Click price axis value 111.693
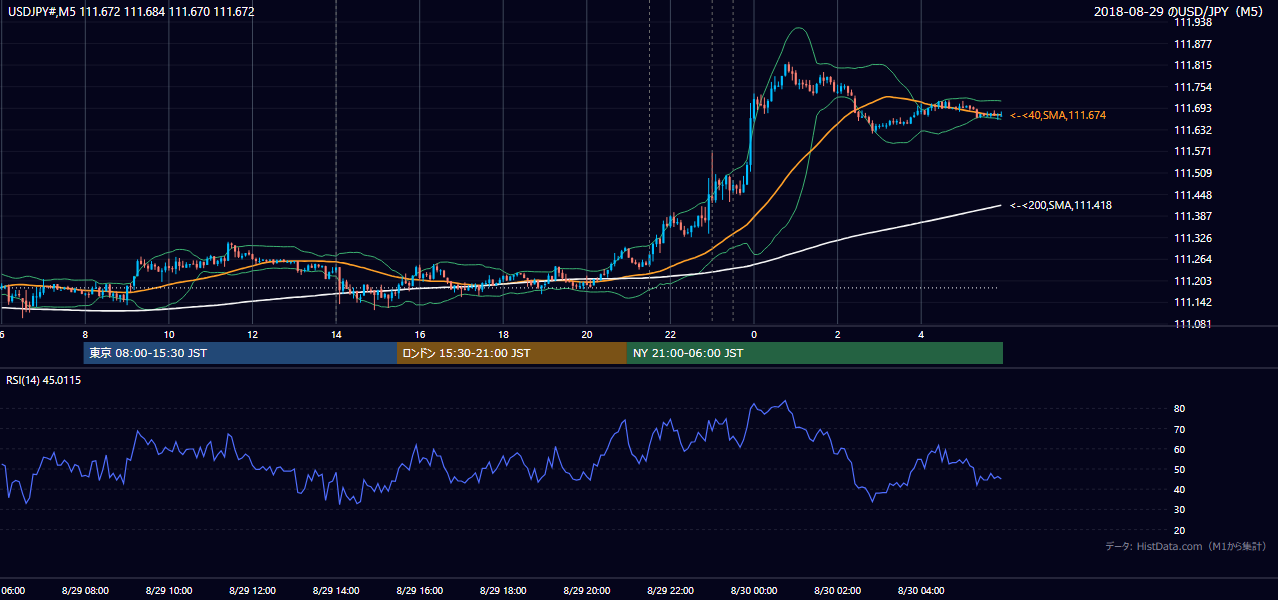Image resolution: width=1278 pixels, height=600 pixels. click(x=1193, y=108)
